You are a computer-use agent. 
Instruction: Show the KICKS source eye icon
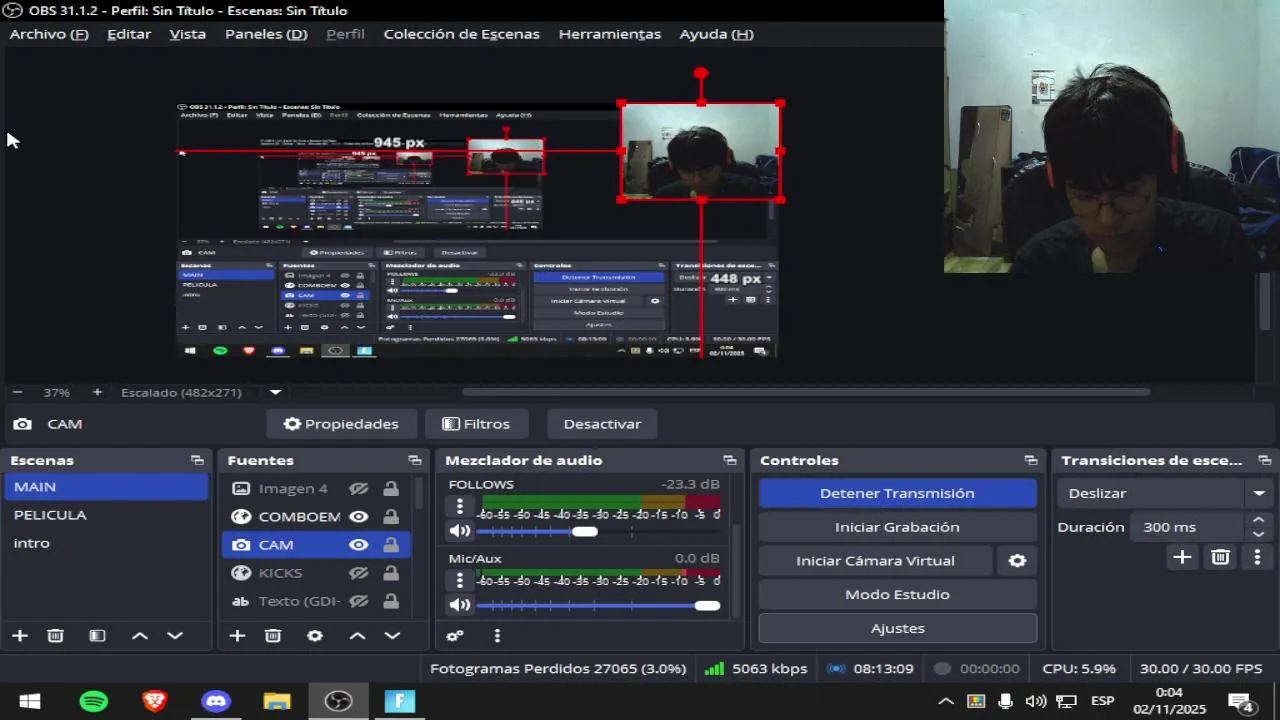click(x=359, y=573)
